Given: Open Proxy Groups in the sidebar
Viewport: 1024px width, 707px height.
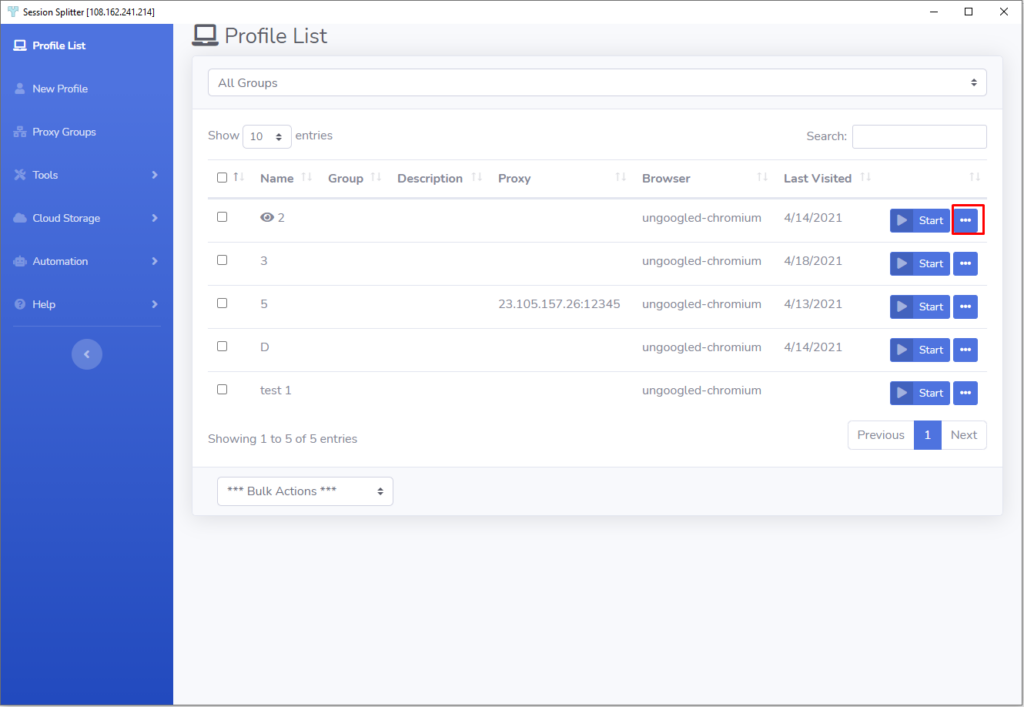Looking at the screenshot, I should click(55, 132).
